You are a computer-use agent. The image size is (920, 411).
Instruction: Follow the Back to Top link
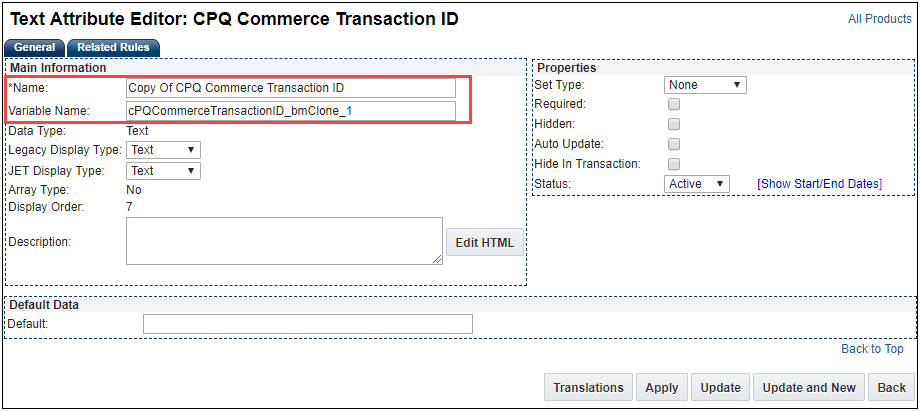(x=872, y=349)
